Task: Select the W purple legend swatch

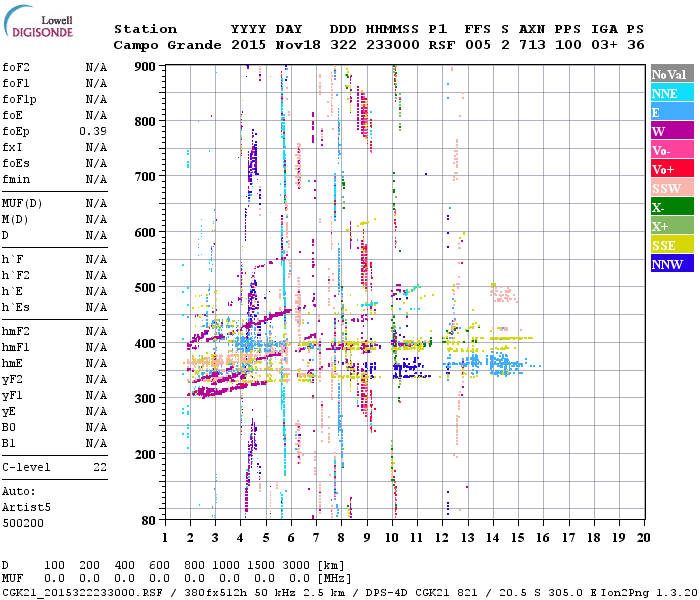Action: (x=672, y=131)
